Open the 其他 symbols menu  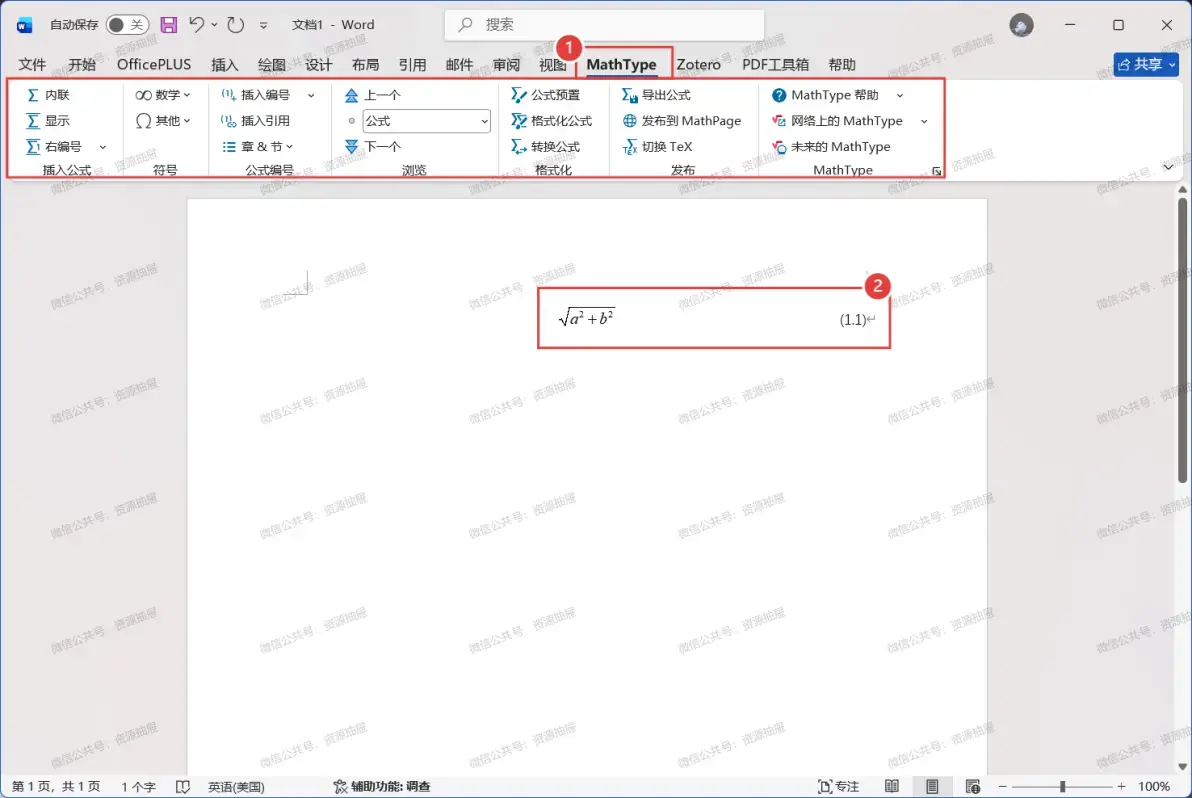(x=163, y=121)
